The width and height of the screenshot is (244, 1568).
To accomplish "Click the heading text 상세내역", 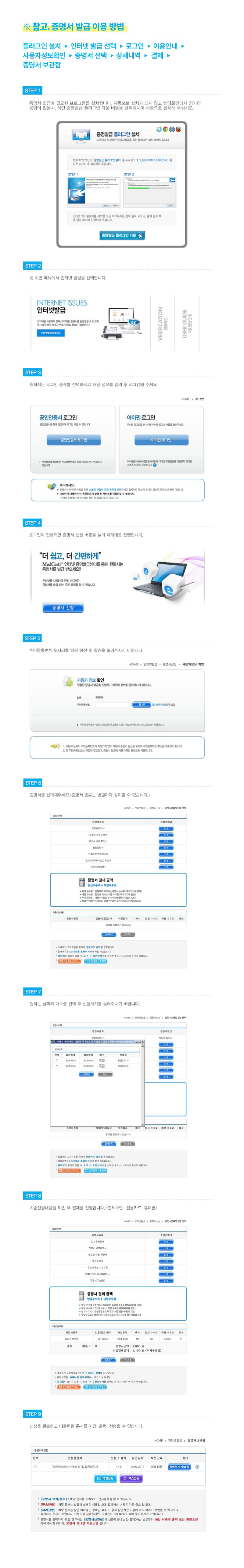I will [128, 55].
